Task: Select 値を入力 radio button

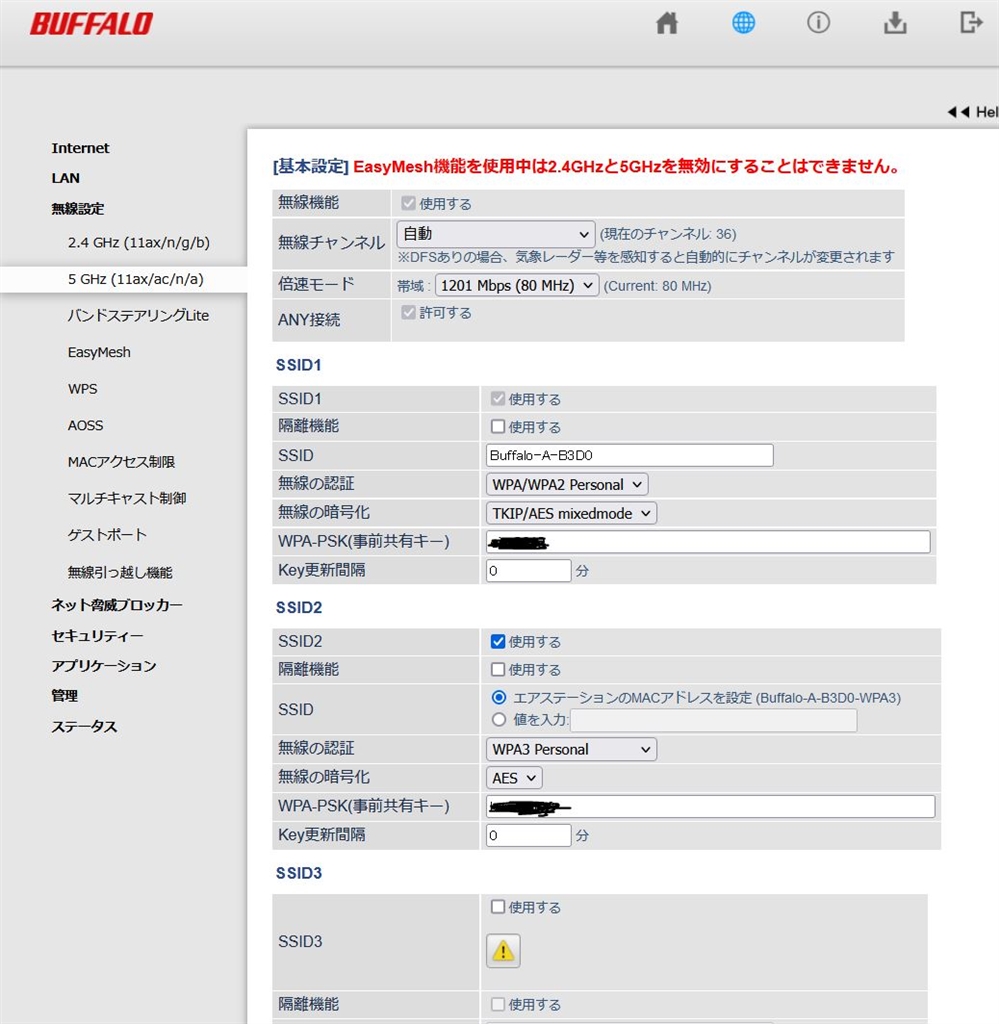Action: pos(499,720)
